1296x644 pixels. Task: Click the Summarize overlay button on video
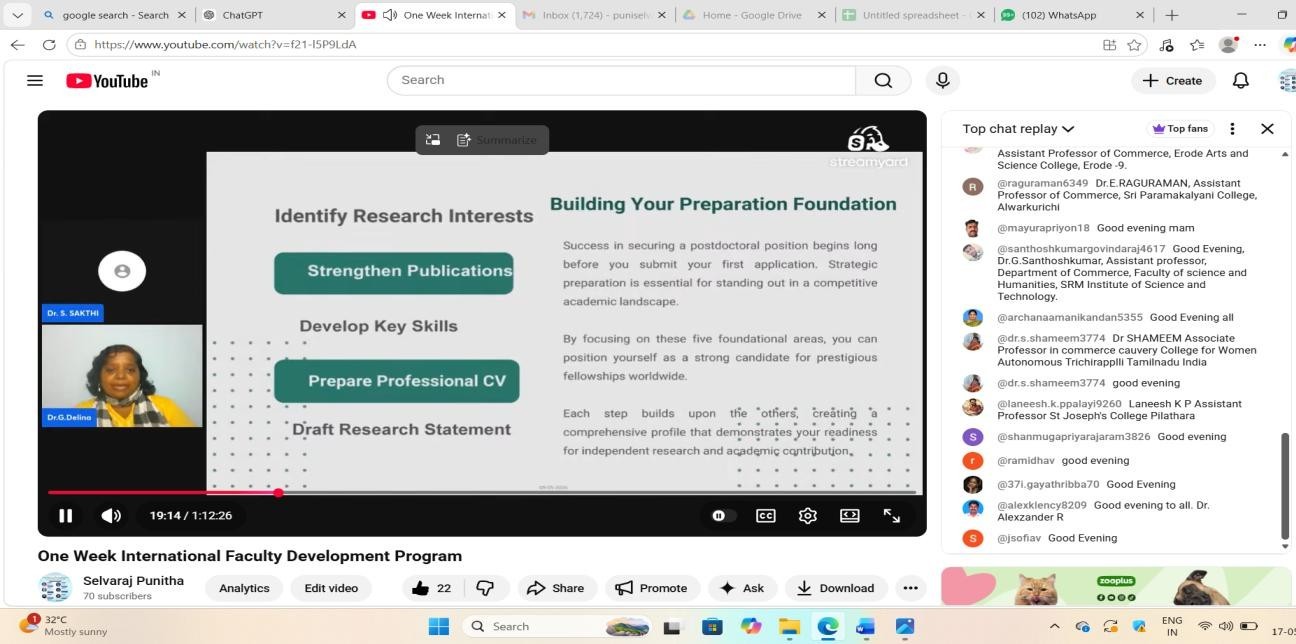(497, 140)
